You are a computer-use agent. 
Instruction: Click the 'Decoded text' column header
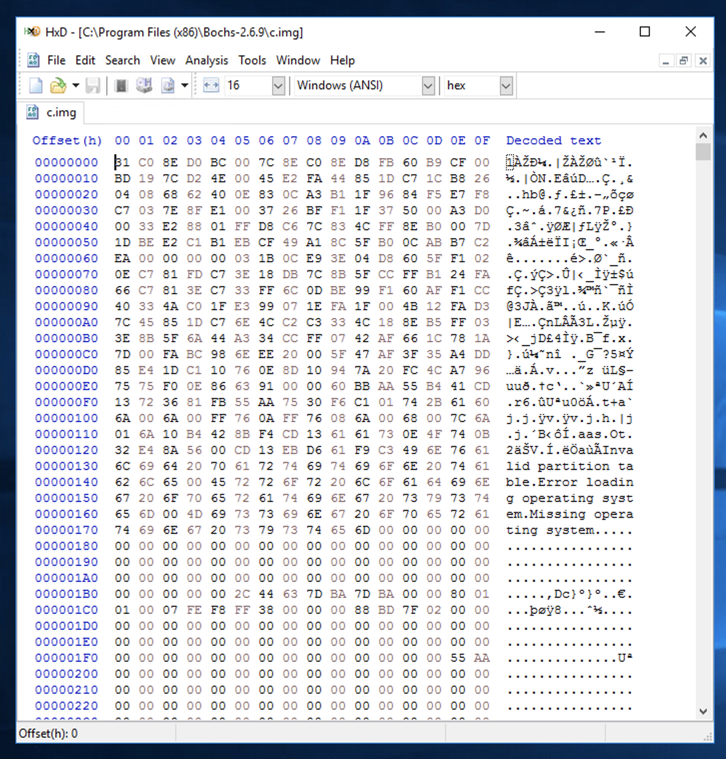pos(554,140)
